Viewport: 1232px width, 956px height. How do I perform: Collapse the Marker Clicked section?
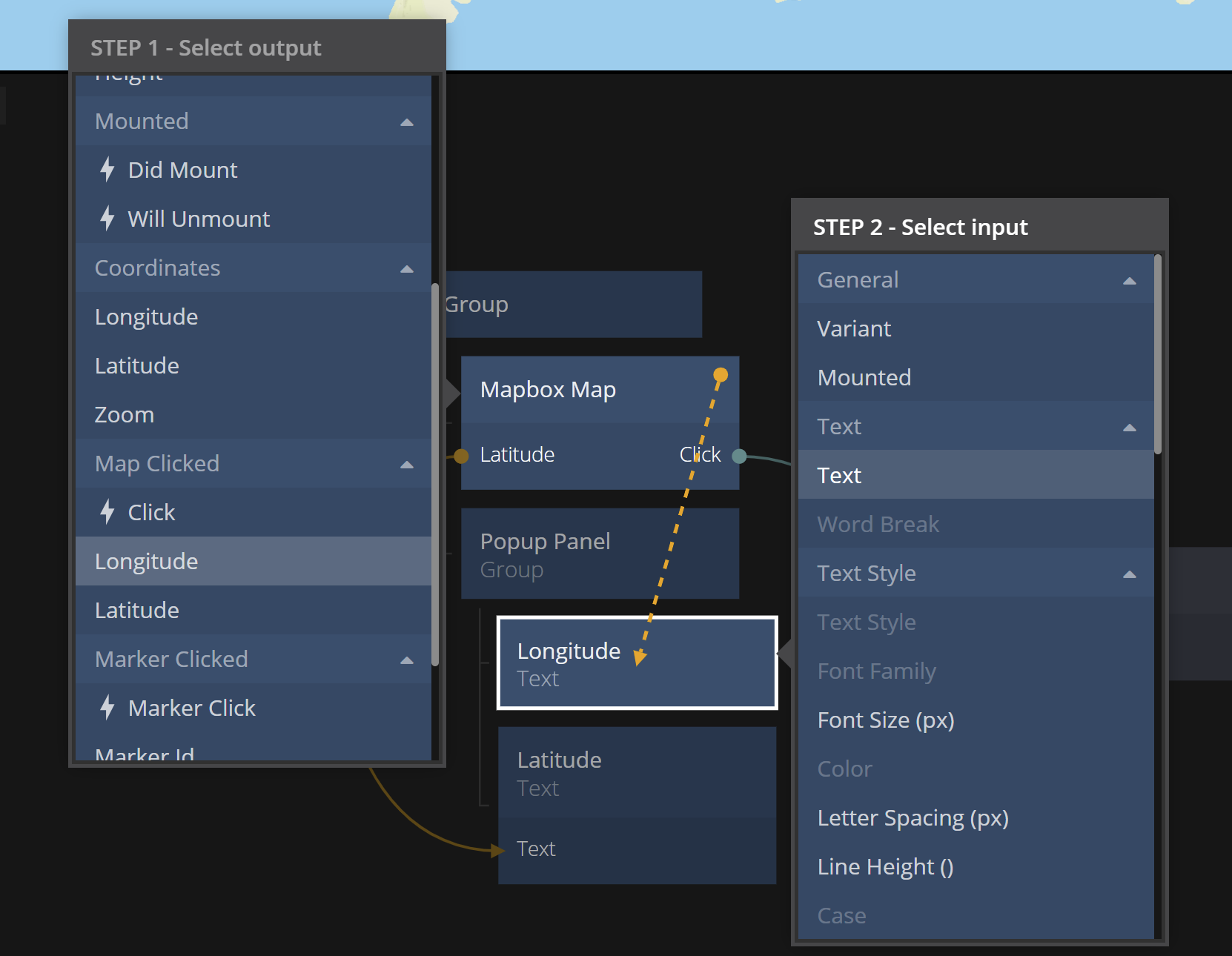point(406,660)
